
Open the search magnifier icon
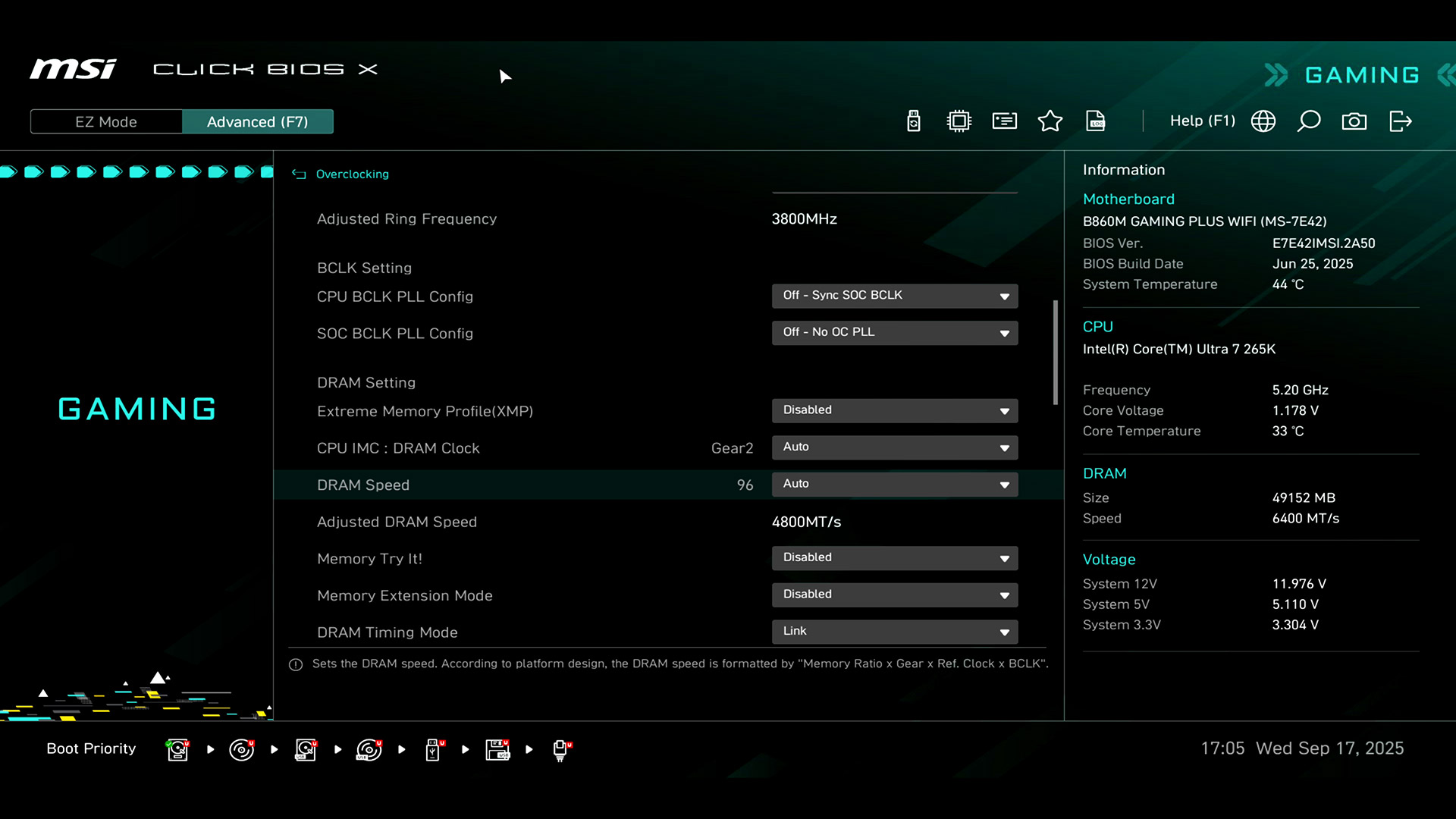click(x=1308, y=121)
